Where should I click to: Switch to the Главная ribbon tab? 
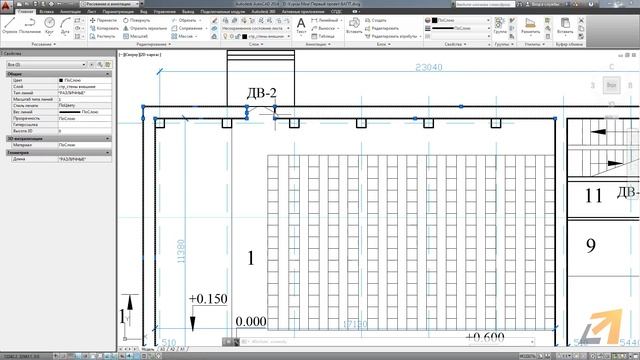pyautogui.click(x=25, y=11)
